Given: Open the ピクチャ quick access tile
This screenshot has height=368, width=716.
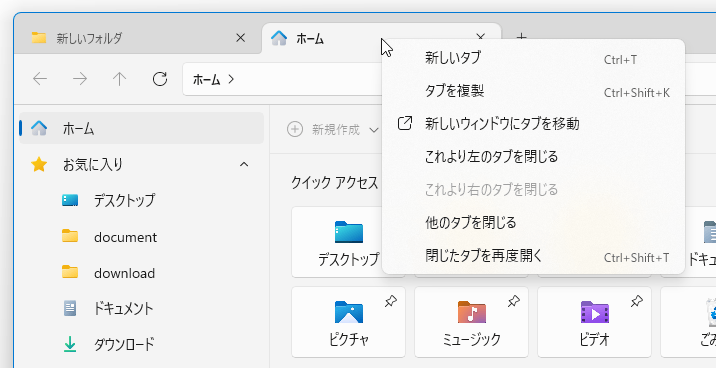Looking at the screenshot, I should click(348, 322).
